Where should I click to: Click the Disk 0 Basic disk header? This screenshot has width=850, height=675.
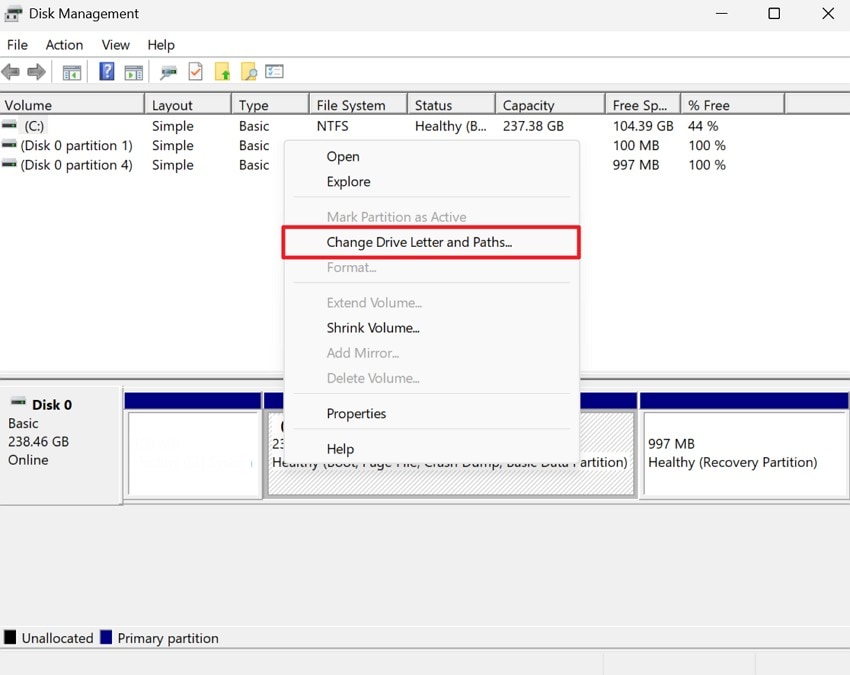61,445
